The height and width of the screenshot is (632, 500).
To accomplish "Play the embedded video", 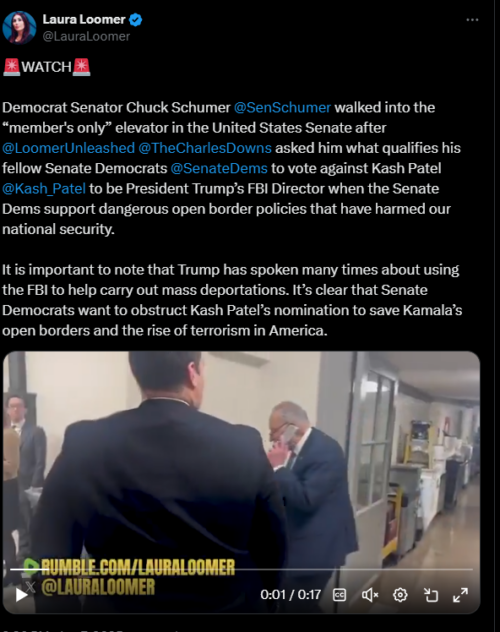I will point(21,595).
